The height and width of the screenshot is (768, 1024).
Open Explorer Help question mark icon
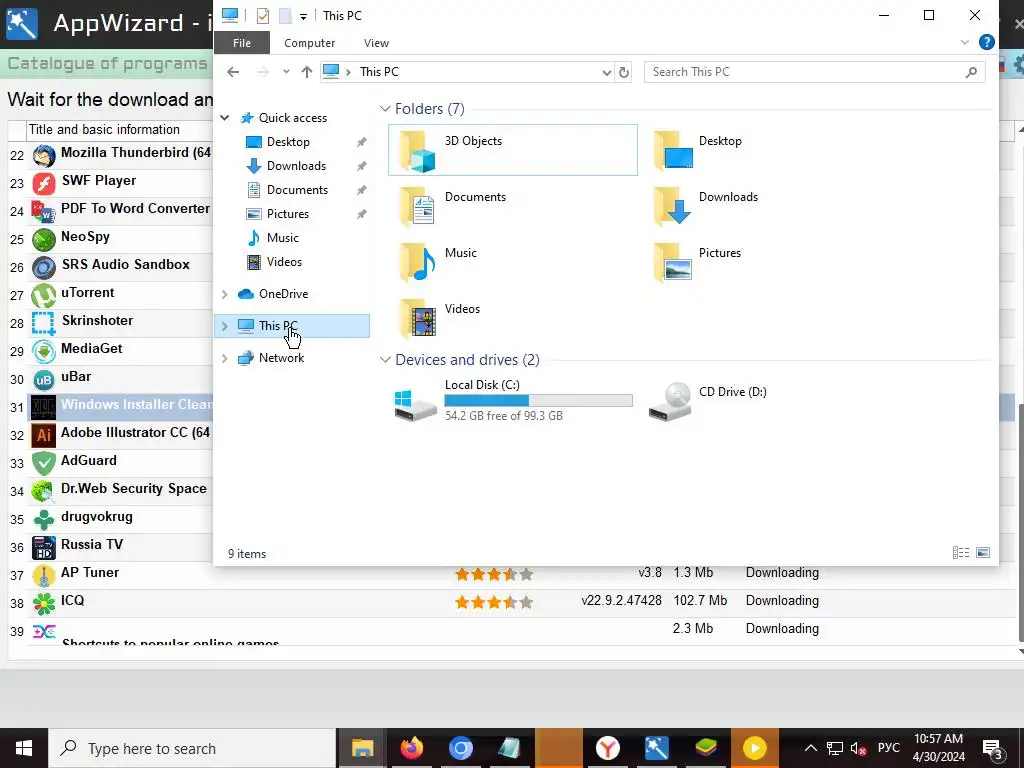[987, 42]
